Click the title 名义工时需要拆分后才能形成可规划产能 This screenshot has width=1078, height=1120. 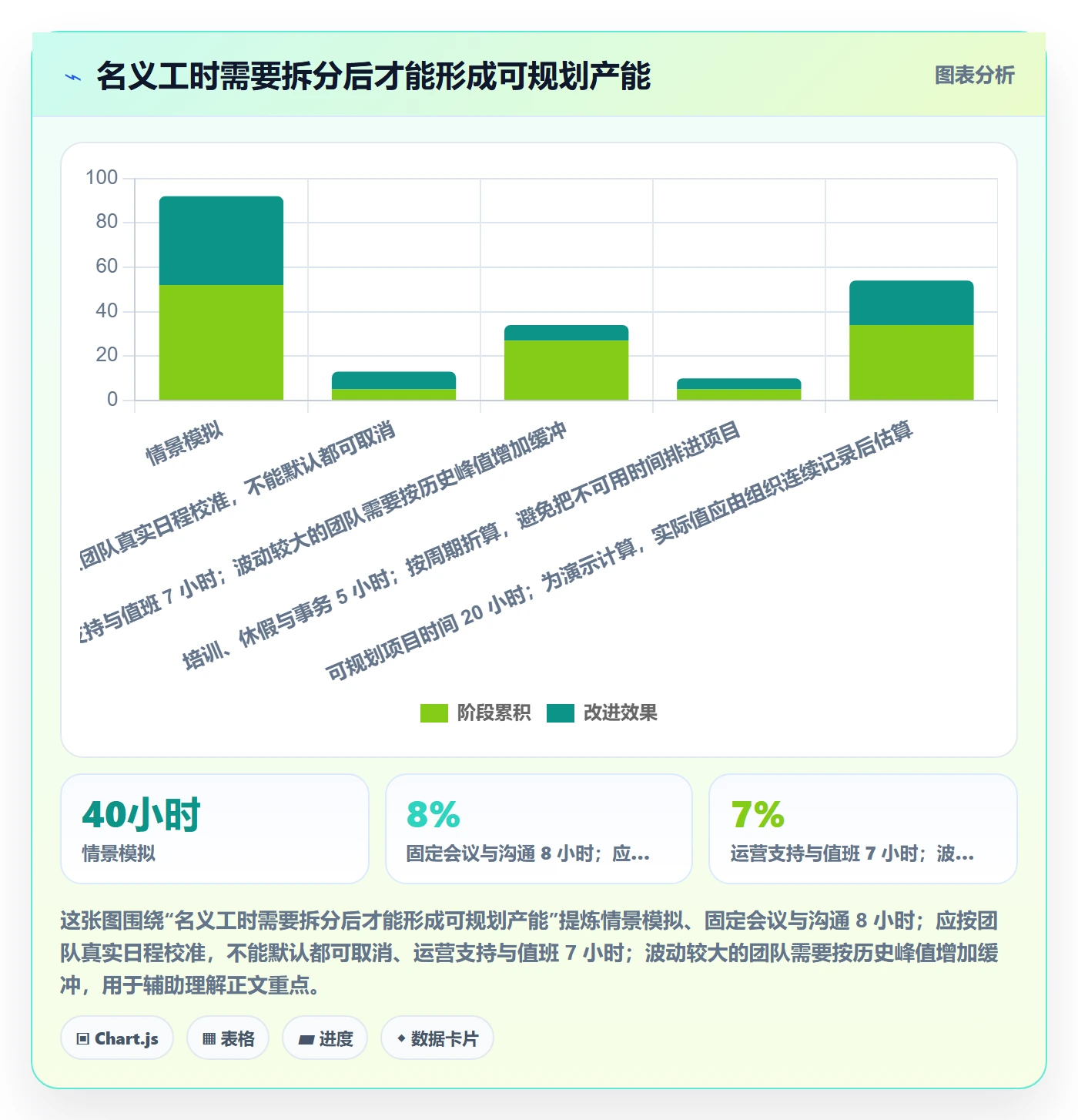pos(373,76)
